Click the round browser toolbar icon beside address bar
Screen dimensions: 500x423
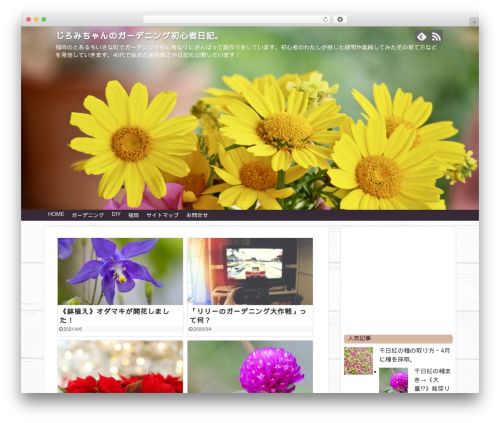(x=340, y=20)
